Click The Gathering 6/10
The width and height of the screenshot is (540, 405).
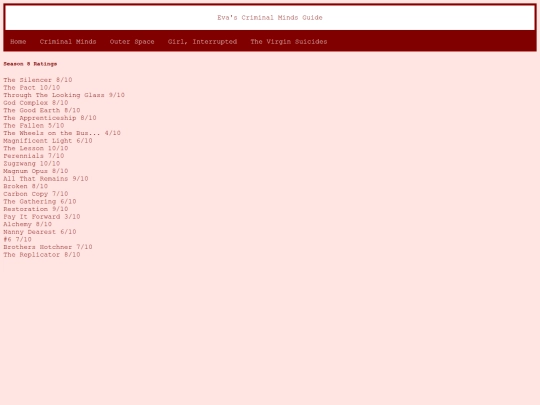click(x=40, y=201)
